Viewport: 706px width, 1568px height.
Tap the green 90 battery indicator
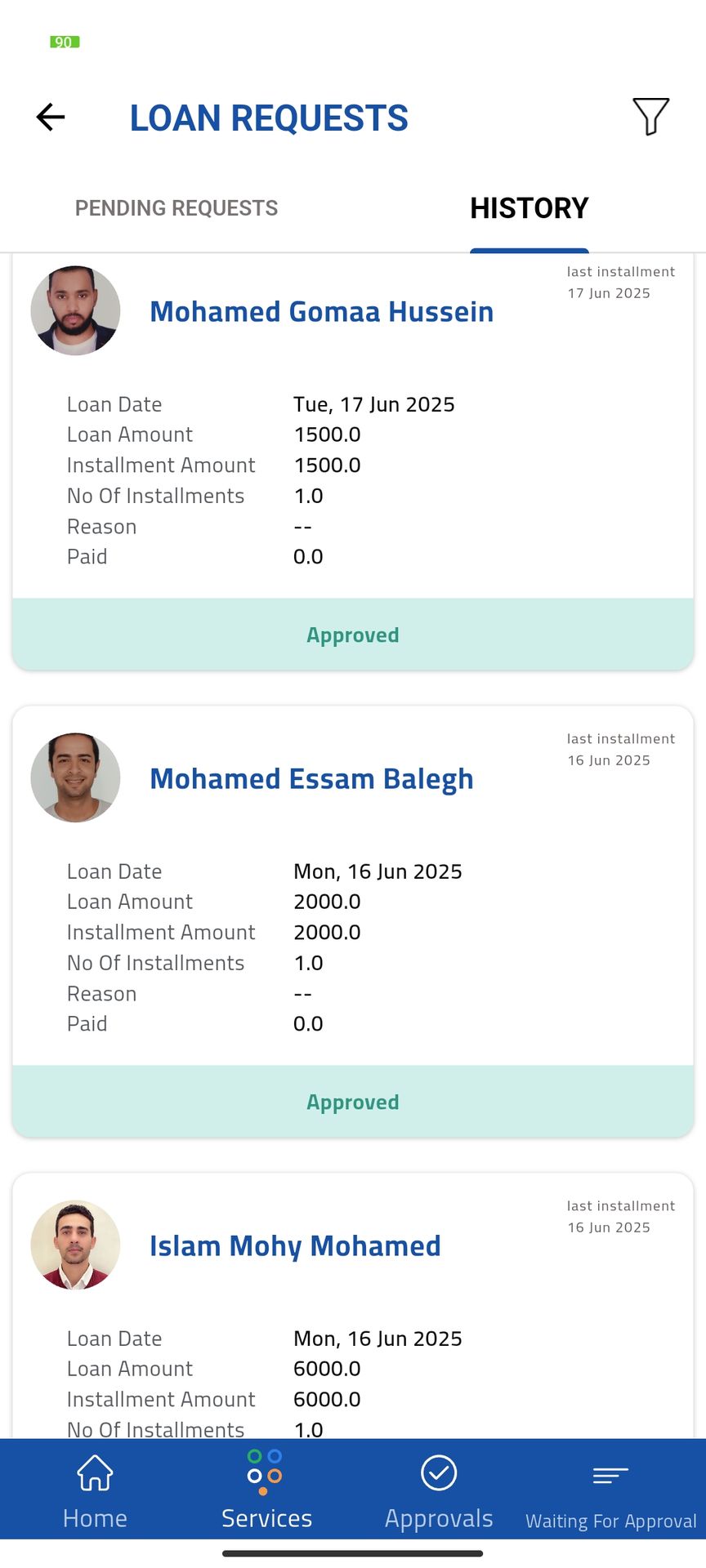pos(65,42)
